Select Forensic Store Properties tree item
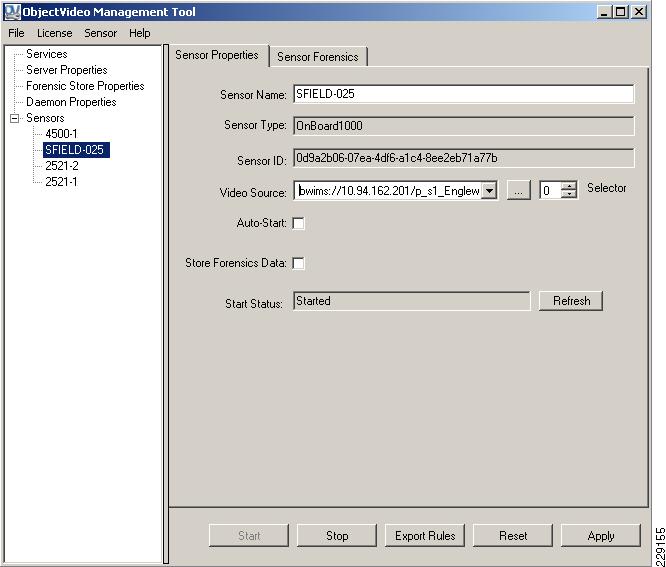 coord(85,86)
